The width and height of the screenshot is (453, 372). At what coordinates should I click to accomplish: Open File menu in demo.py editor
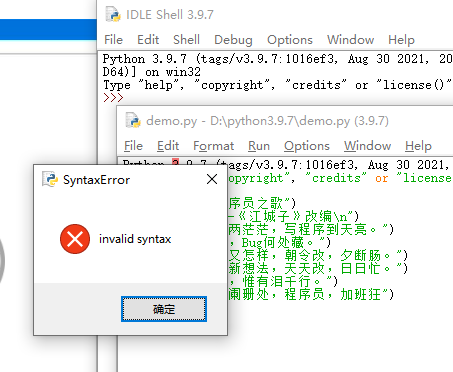click(133, 146)
